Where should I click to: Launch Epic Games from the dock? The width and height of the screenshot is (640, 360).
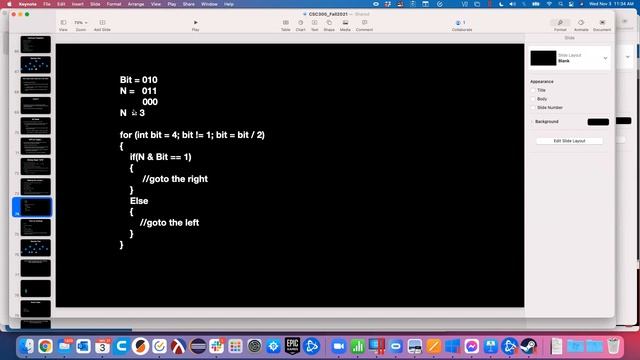(292, 346)
